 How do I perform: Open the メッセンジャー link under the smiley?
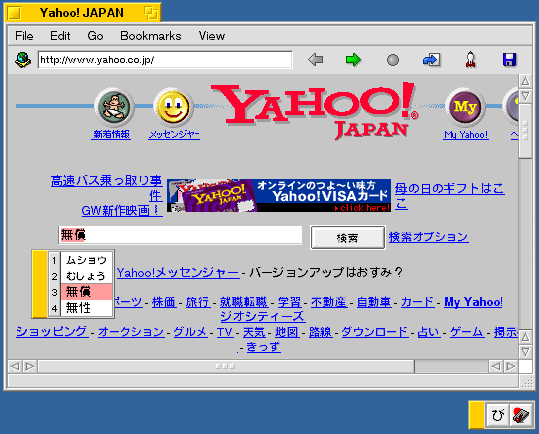tap(174, 134)
